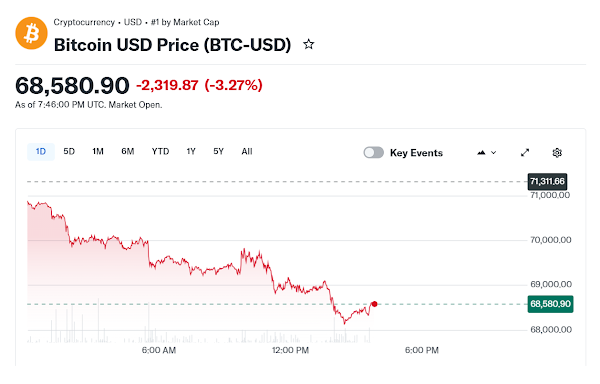Click the green 68,580.90 price label
The width and height of the screenshot is (600, 384).
coord(550,304)
